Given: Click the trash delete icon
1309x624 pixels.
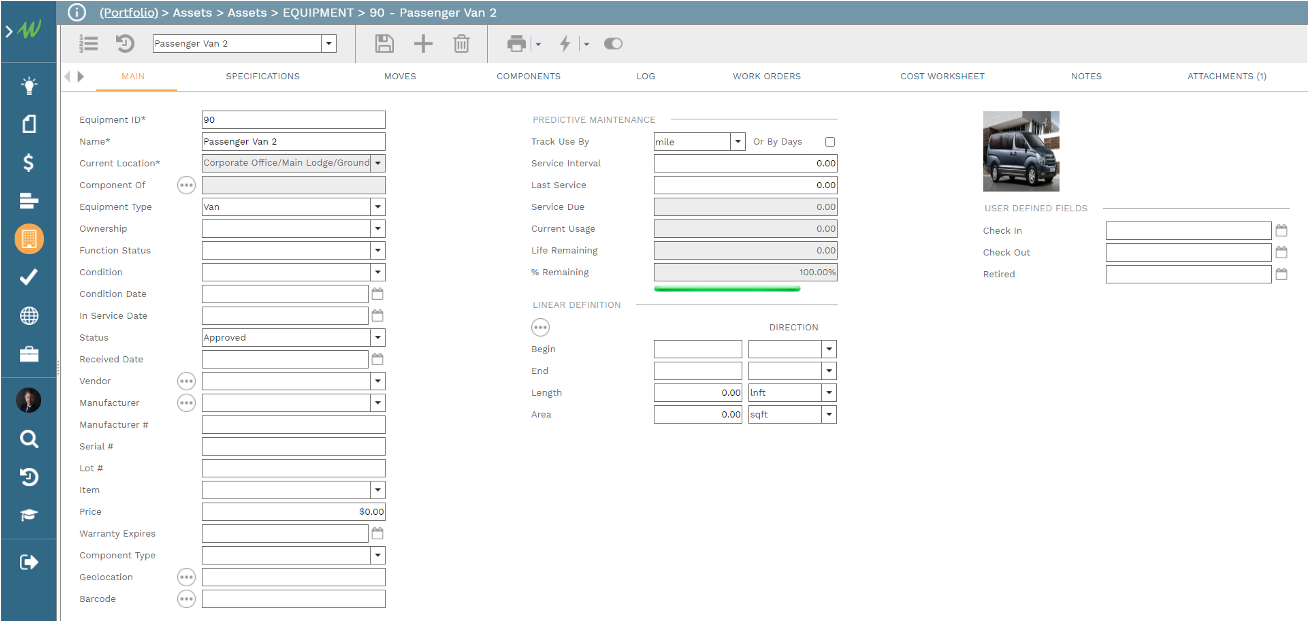Looking at the screenshot, I should point(461,44).
